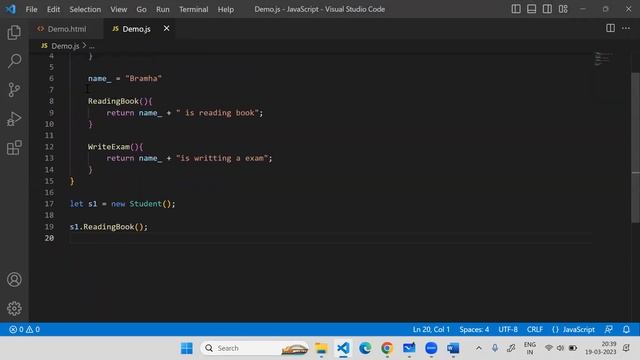Open Customize Layout icon
640x360 pixels.
(563, 9)
